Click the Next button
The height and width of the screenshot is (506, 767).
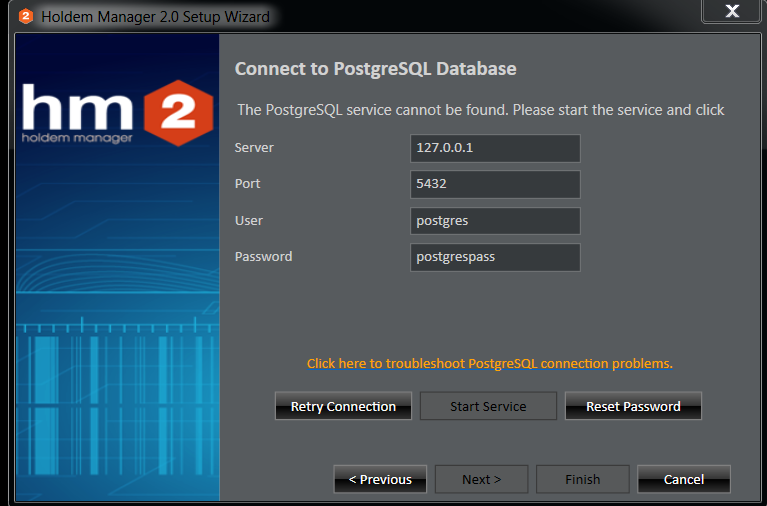tap(481, 479)
